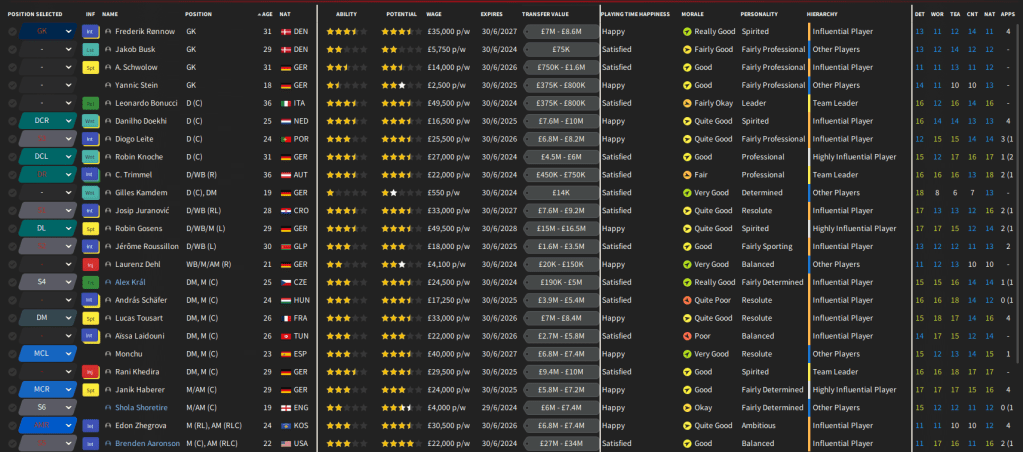Click the Lst status badge for Jakob Busk
This screenshot has height=452, width=1023.
[90, 50]
